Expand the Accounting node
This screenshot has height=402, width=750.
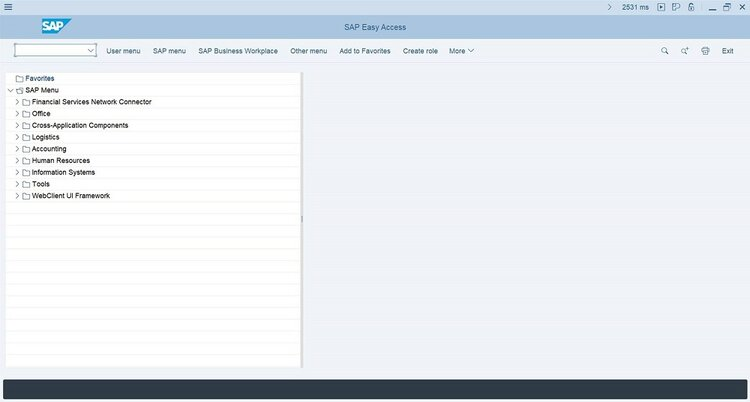[x=17, y=149]
